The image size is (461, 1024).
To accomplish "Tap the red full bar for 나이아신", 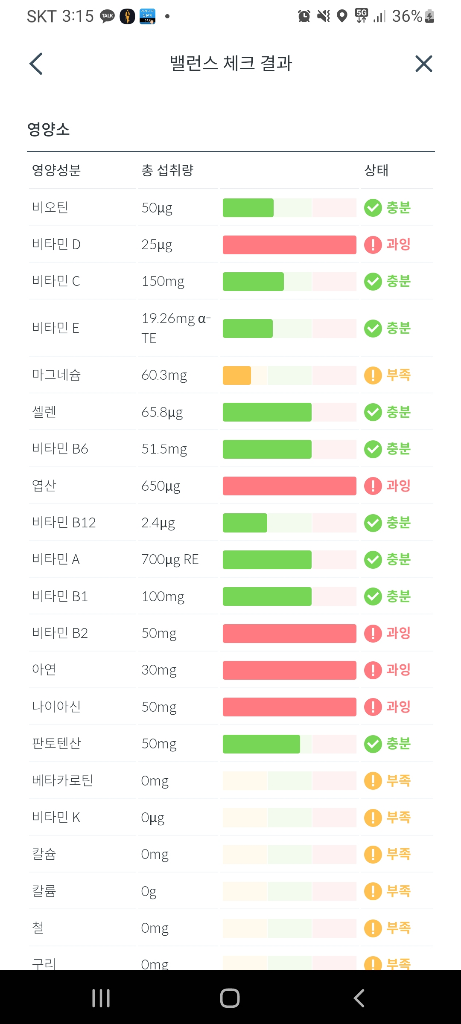I will point(290,707).
